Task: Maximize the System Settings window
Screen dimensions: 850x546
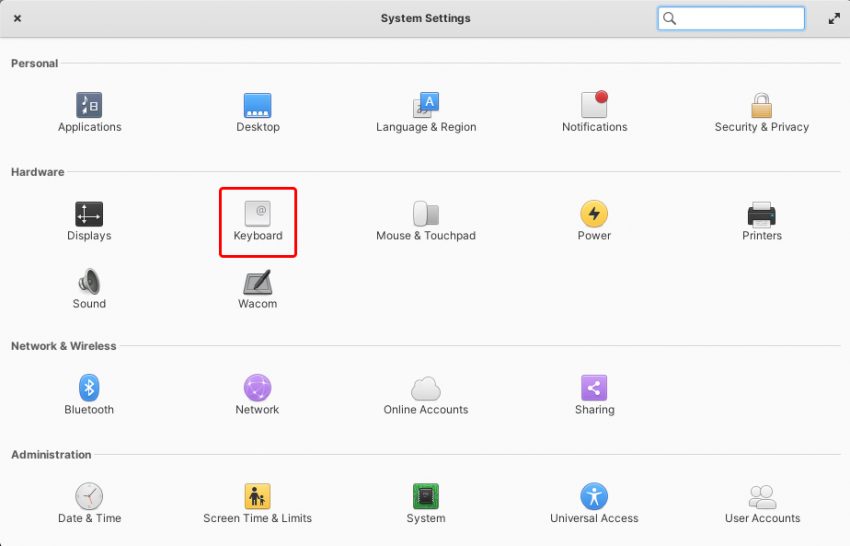Action: [834, 18]
